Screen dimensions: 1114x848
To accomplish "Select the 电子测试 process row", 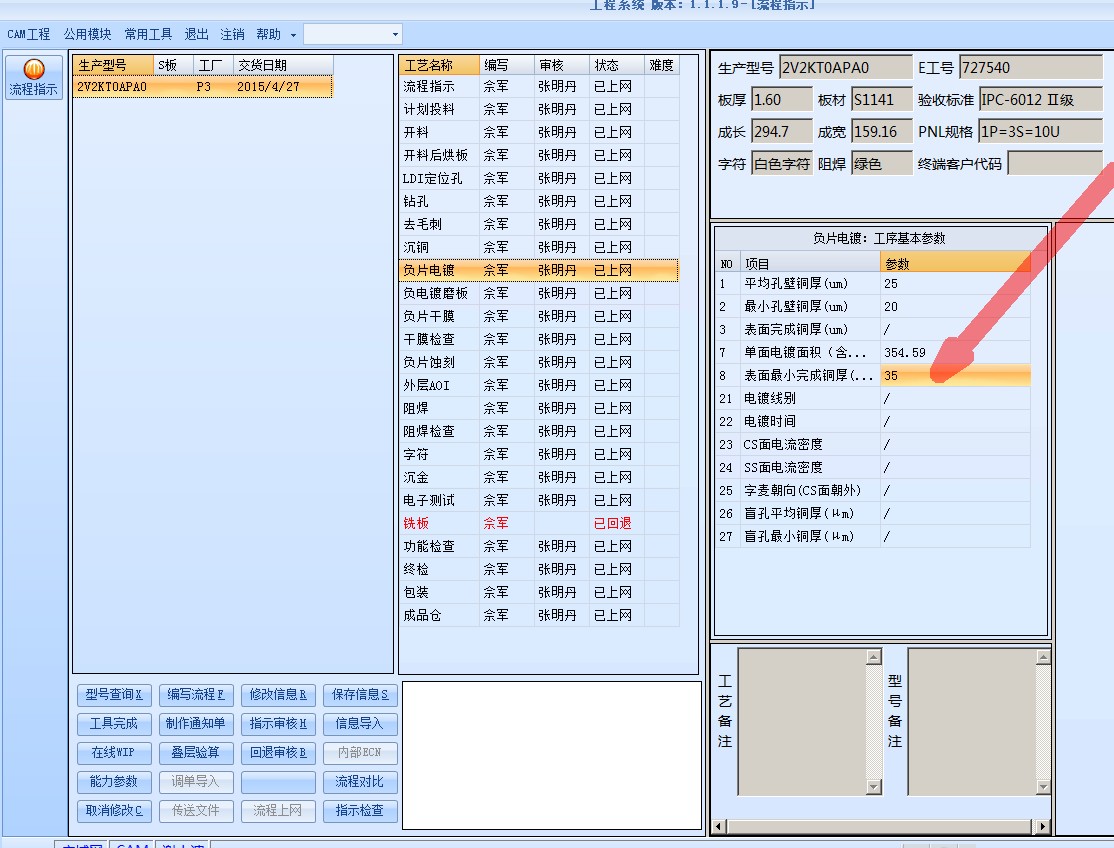I will 539,501.
